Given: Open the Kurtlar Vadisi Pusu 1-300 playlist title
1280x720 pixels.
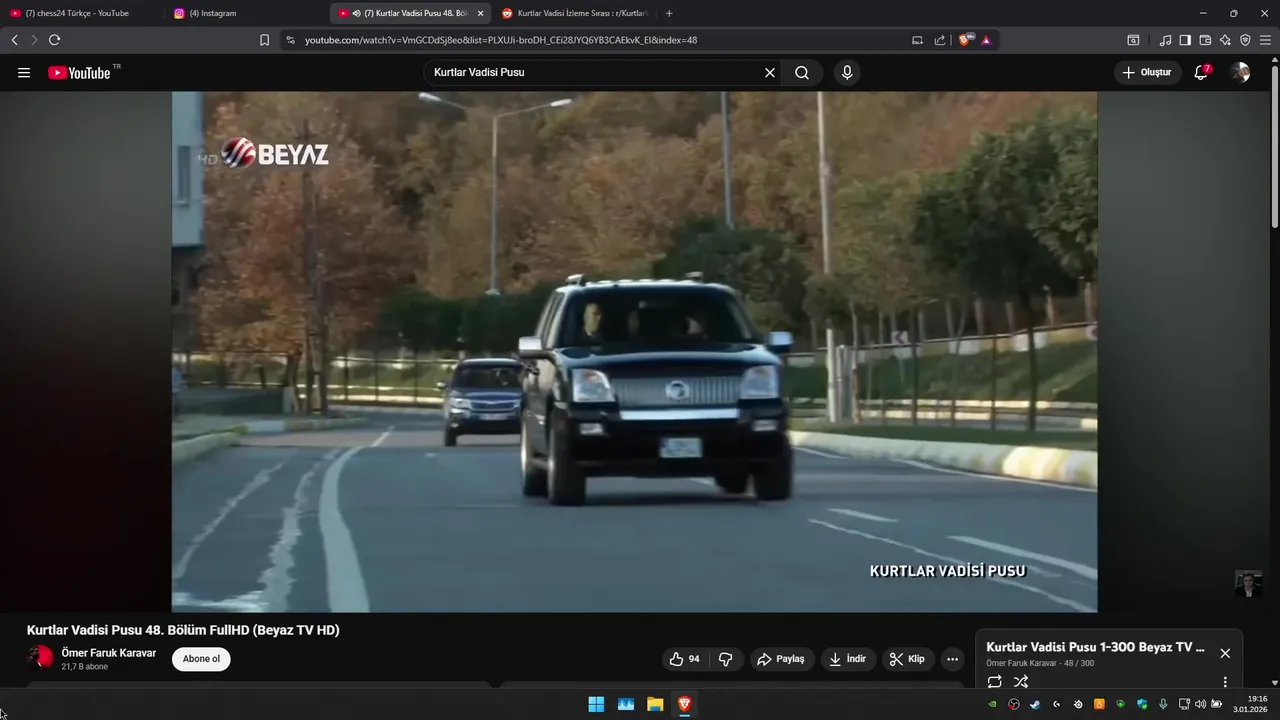Looking at the screenshot, I should (x=1095, y=647).
